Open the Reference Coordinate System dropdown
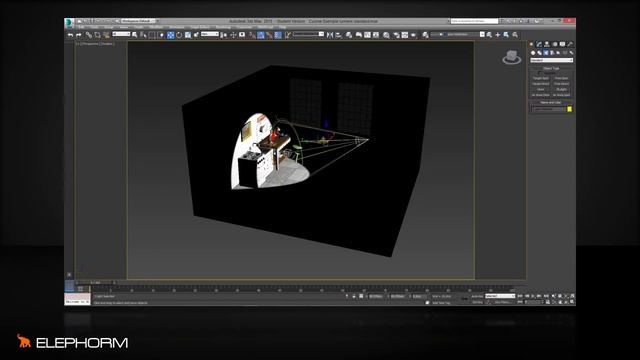Screen dimensions: 640x360 (x=210, y=34)
